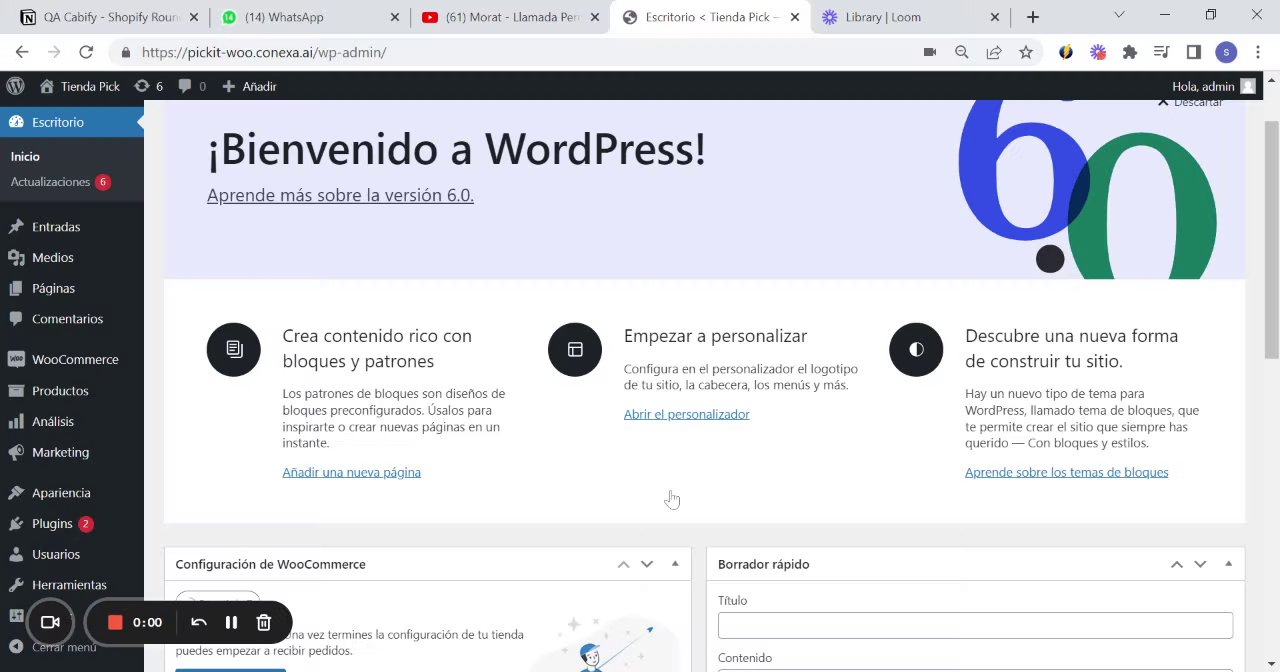Click the WordPress logo in the admin bar
Screen dimensions: 1280x672
click(14, 86)
